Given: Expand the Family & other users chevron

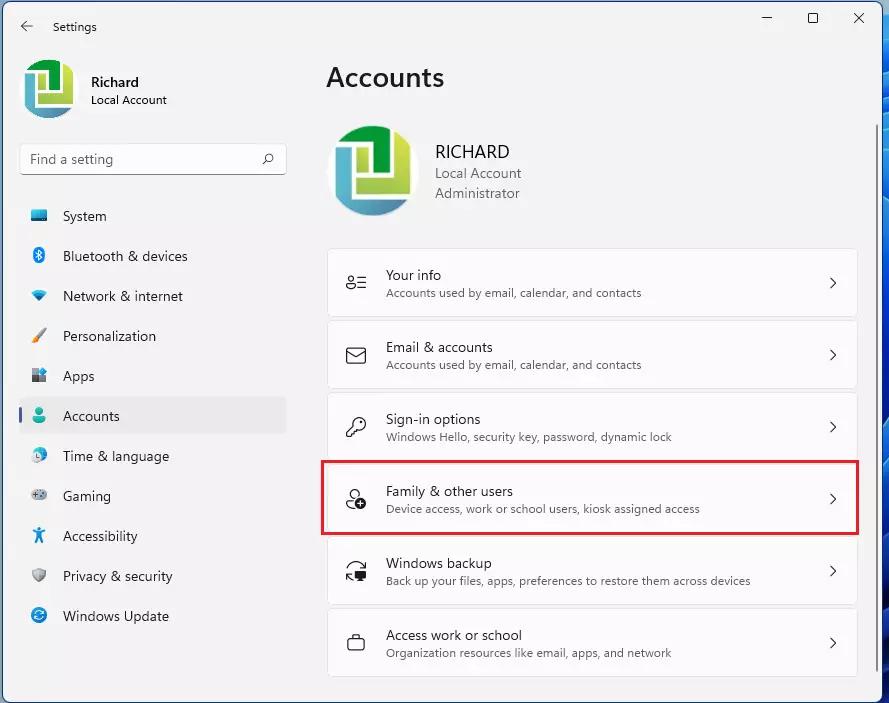Looking at the screenshot, I should click(x=833, y=499).
